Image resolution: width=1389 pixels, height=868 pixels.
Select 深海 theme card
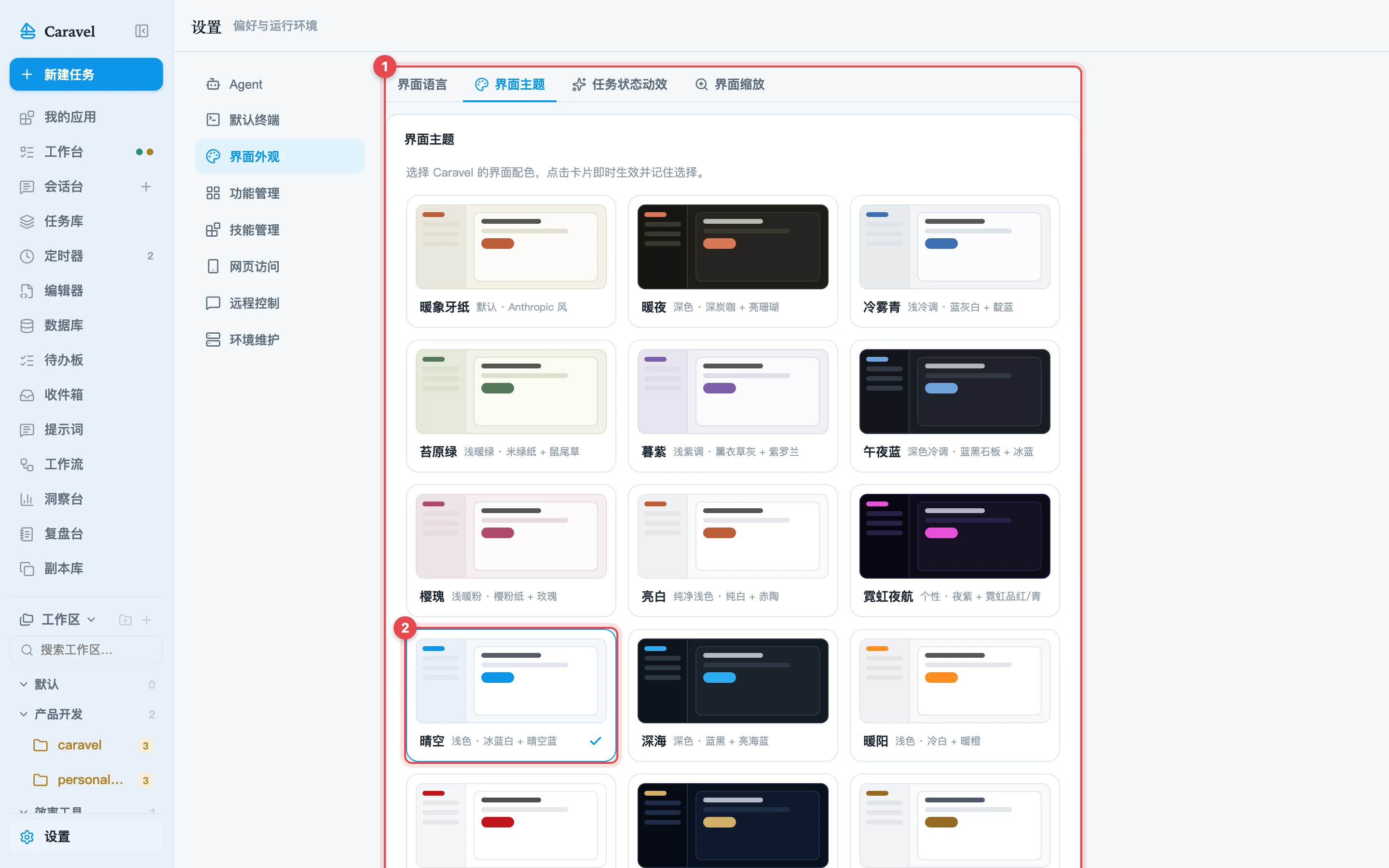click(733, 696)
